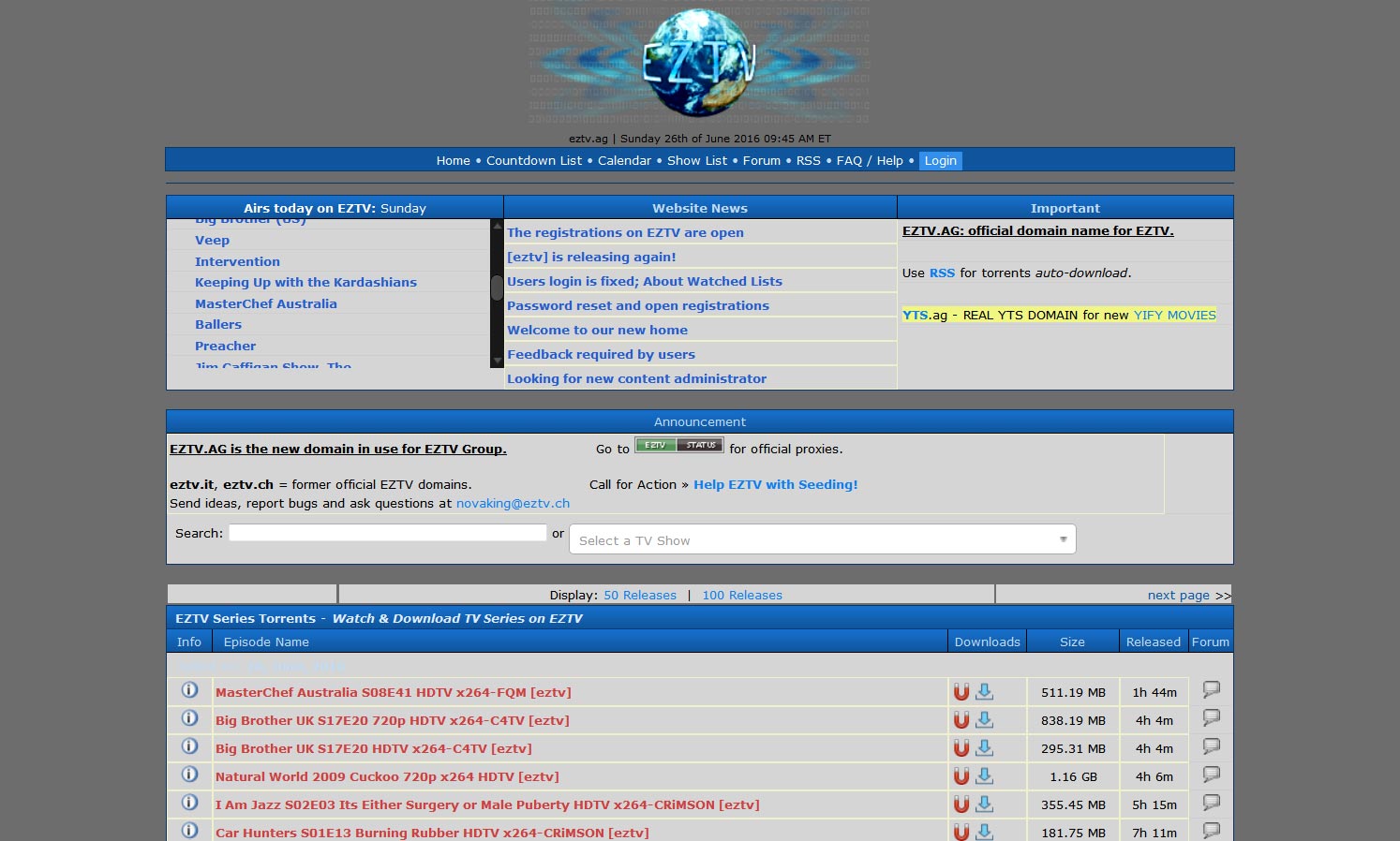Viewport: 1400px width, 841px height.
Task: Open Ballers in Airs today list
Action: click(218, 325)
